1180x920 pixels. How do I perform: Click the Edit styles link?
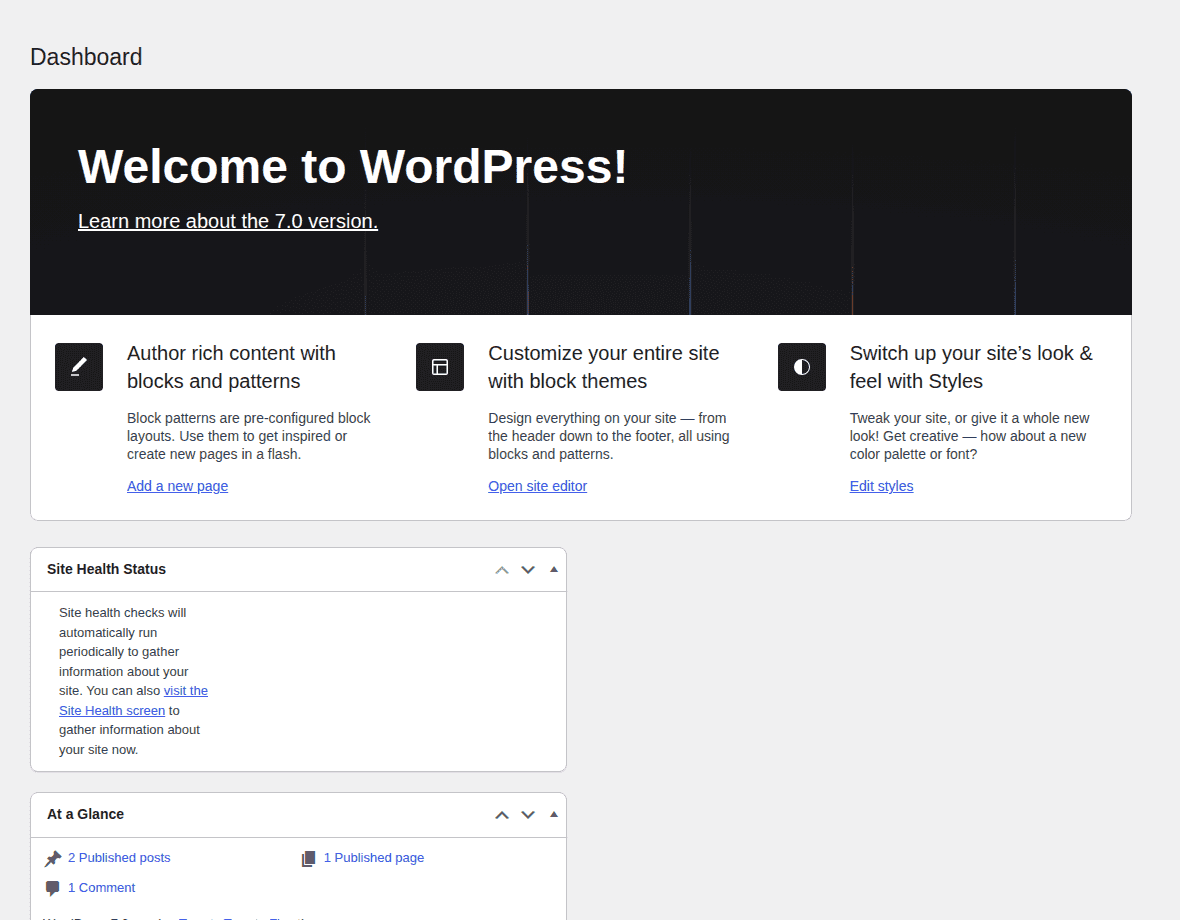(881, 486)
